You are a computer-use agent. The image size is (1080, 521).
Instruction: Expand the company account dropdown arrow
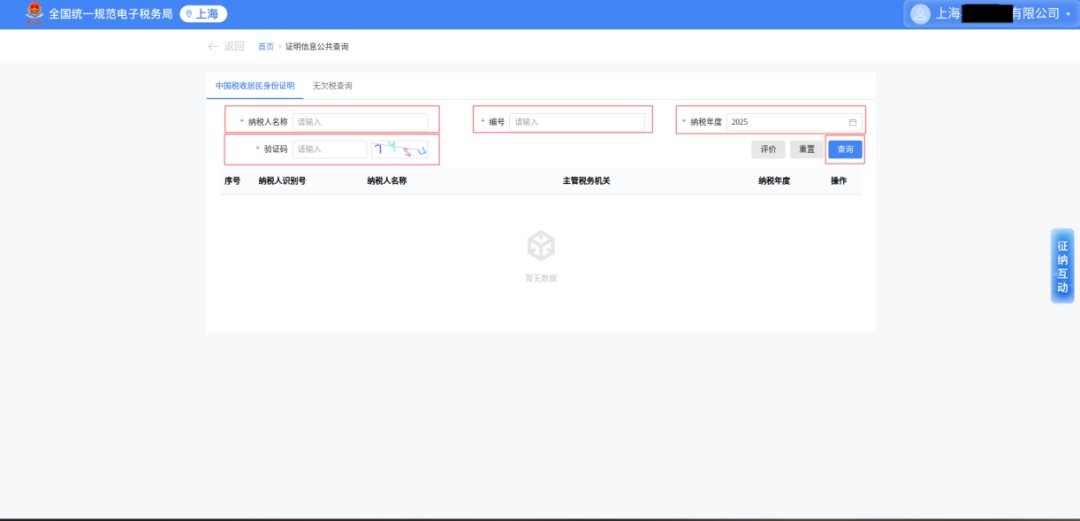click(1068, 15)
